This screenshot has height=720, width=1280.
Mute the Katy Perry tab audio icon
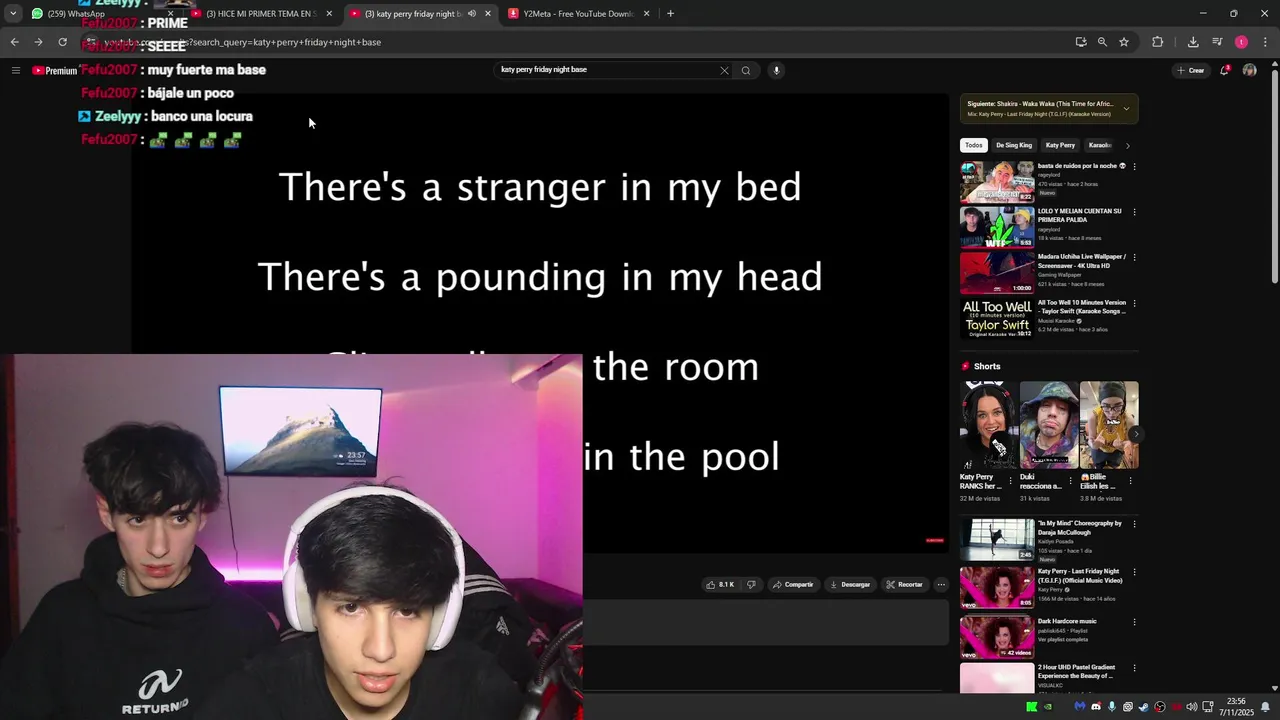pyautogui.click(x=472, y=14)
